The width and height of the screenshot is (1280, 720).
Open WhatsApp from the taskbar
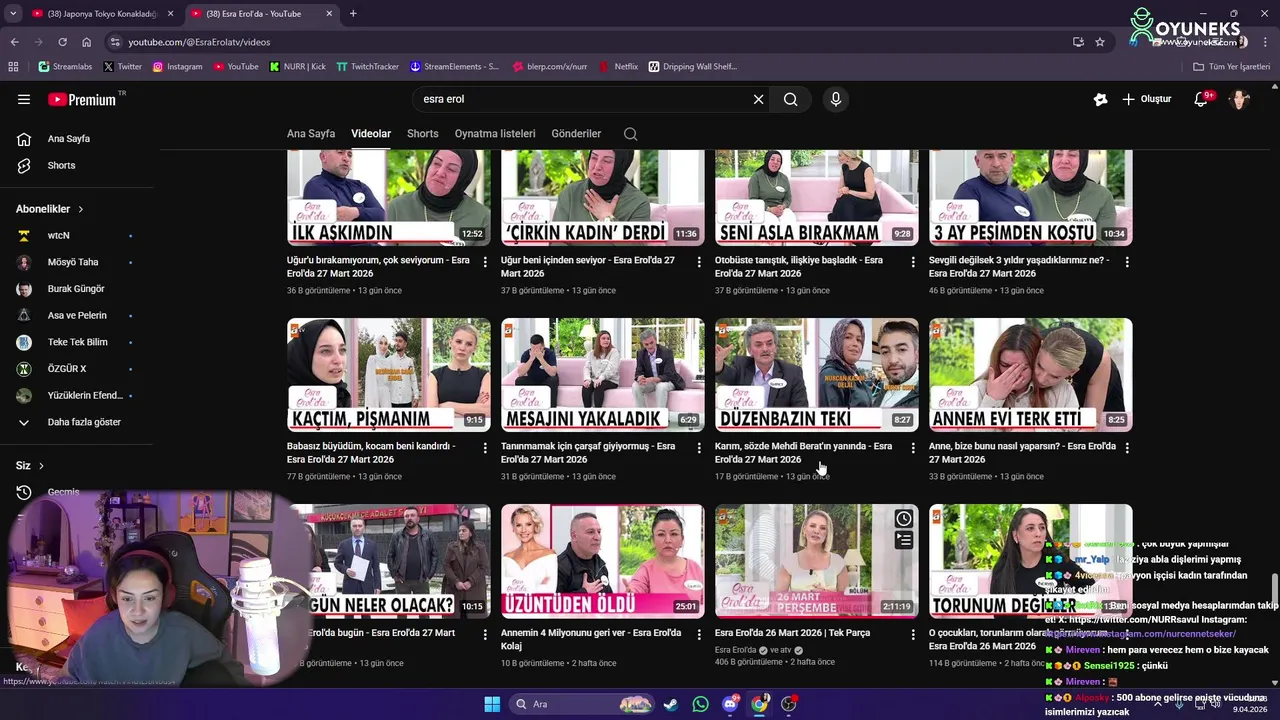tap(700, 704)
